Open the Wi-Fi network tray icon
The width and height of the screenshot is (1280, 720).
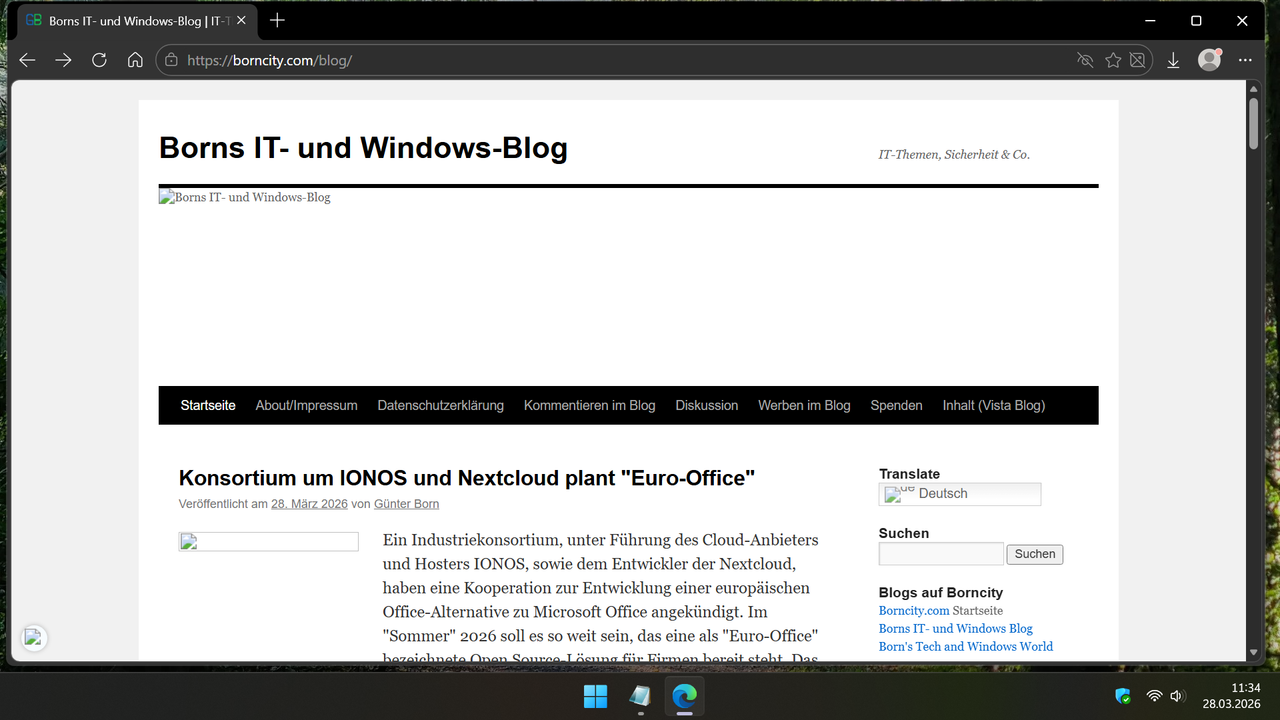(x=1154, y=696)
